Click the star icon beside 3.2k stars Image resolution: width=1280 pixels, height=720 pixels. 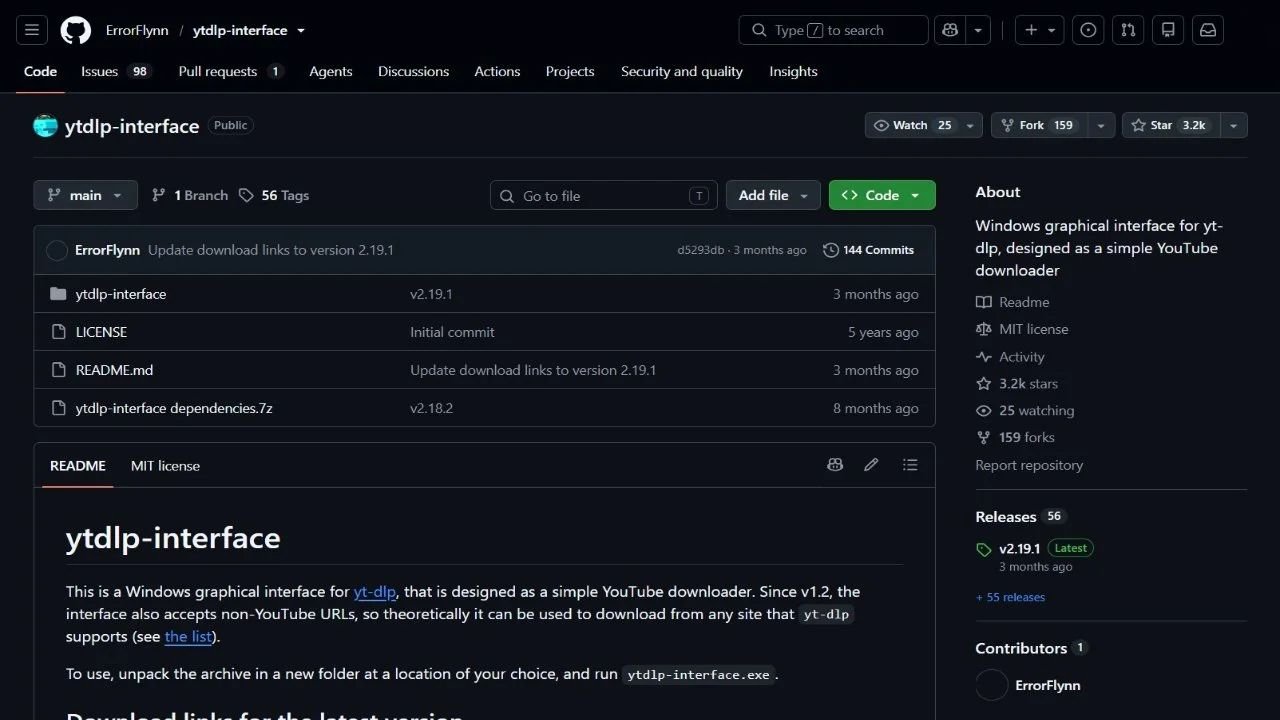[x=984, y=384]
